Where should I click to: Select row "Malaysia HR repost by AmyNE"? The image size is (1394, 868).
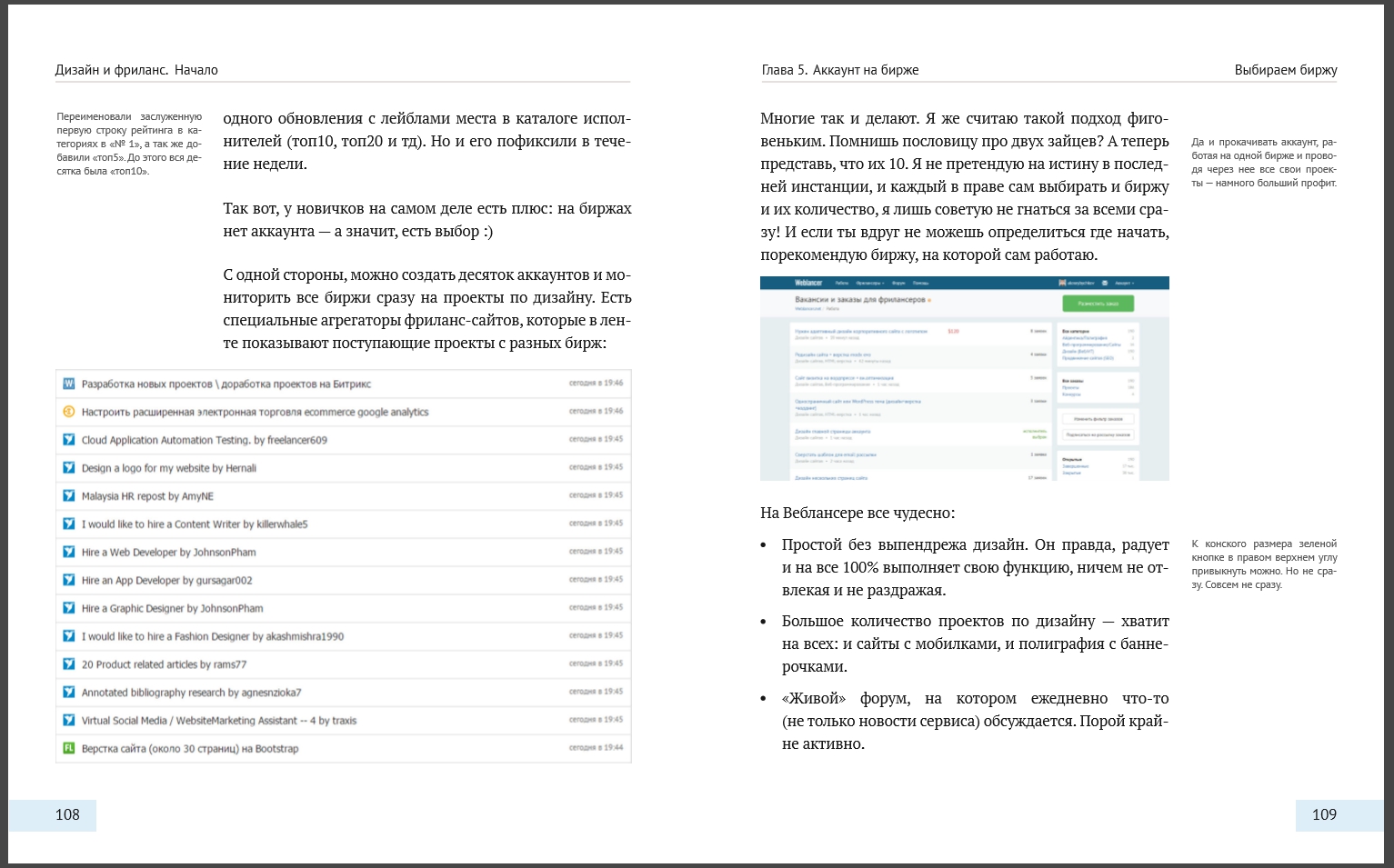(344, 496)
